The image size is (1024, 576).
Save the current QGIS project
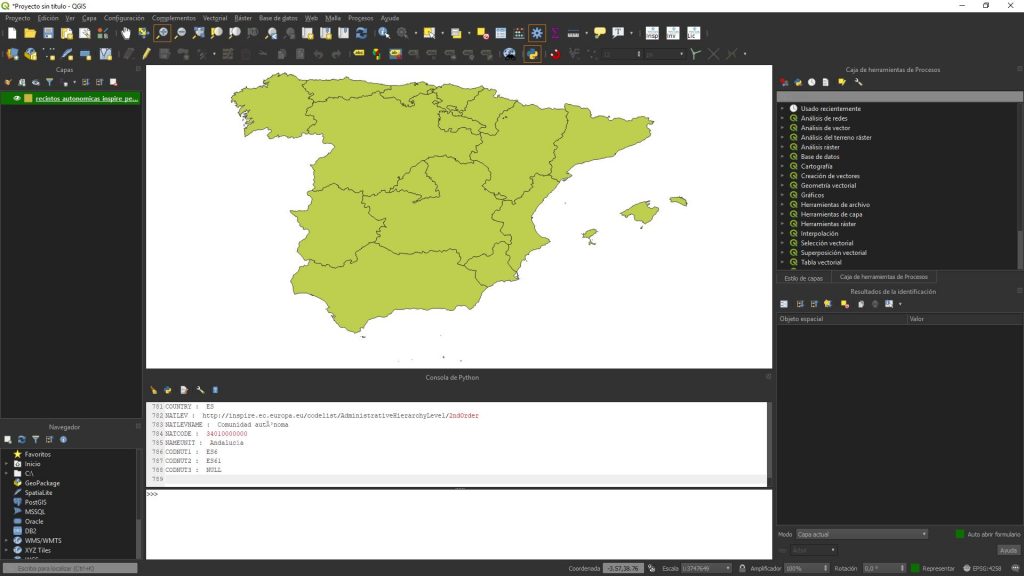pyautogui.click(x=48, y=33)
